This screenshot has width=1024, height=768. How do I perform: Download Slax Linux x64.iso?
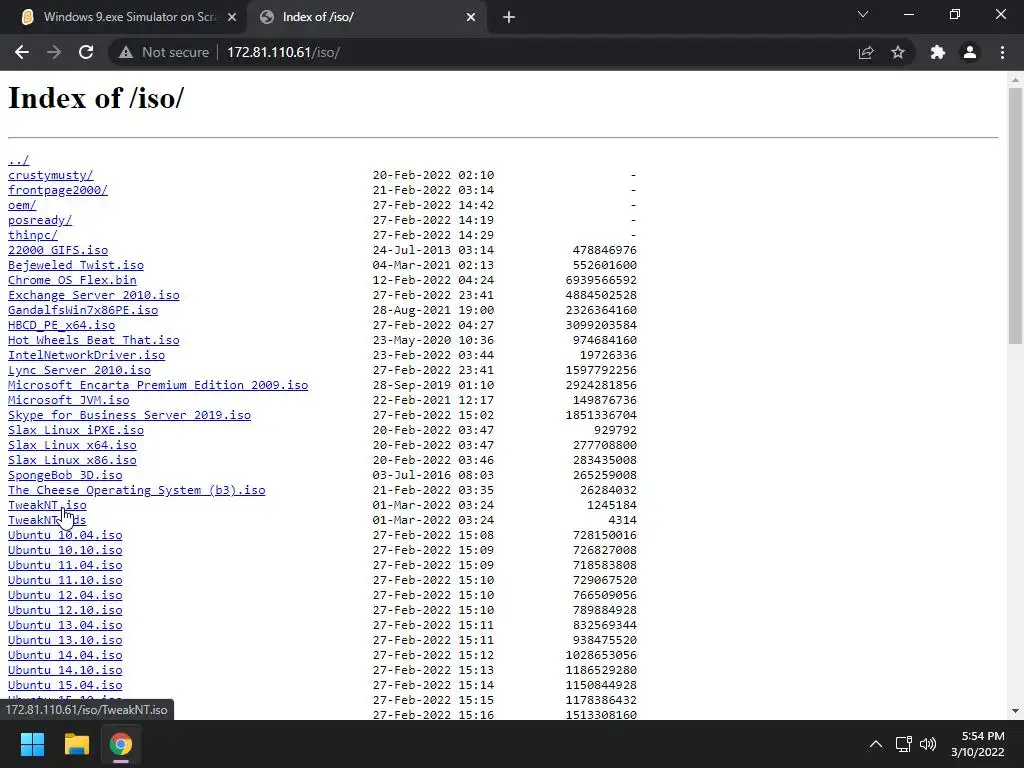coord(72,445)
